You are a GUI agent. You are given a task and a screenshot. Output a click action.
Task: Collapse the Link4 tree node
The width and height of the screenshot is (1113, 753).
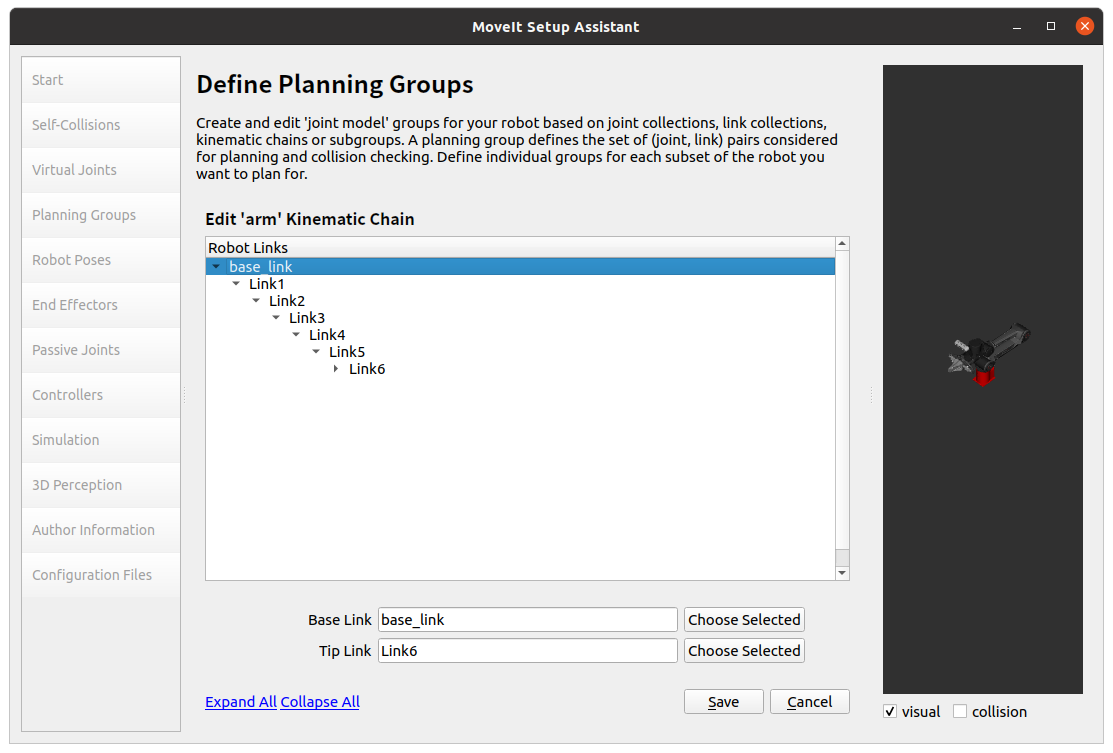296,335
